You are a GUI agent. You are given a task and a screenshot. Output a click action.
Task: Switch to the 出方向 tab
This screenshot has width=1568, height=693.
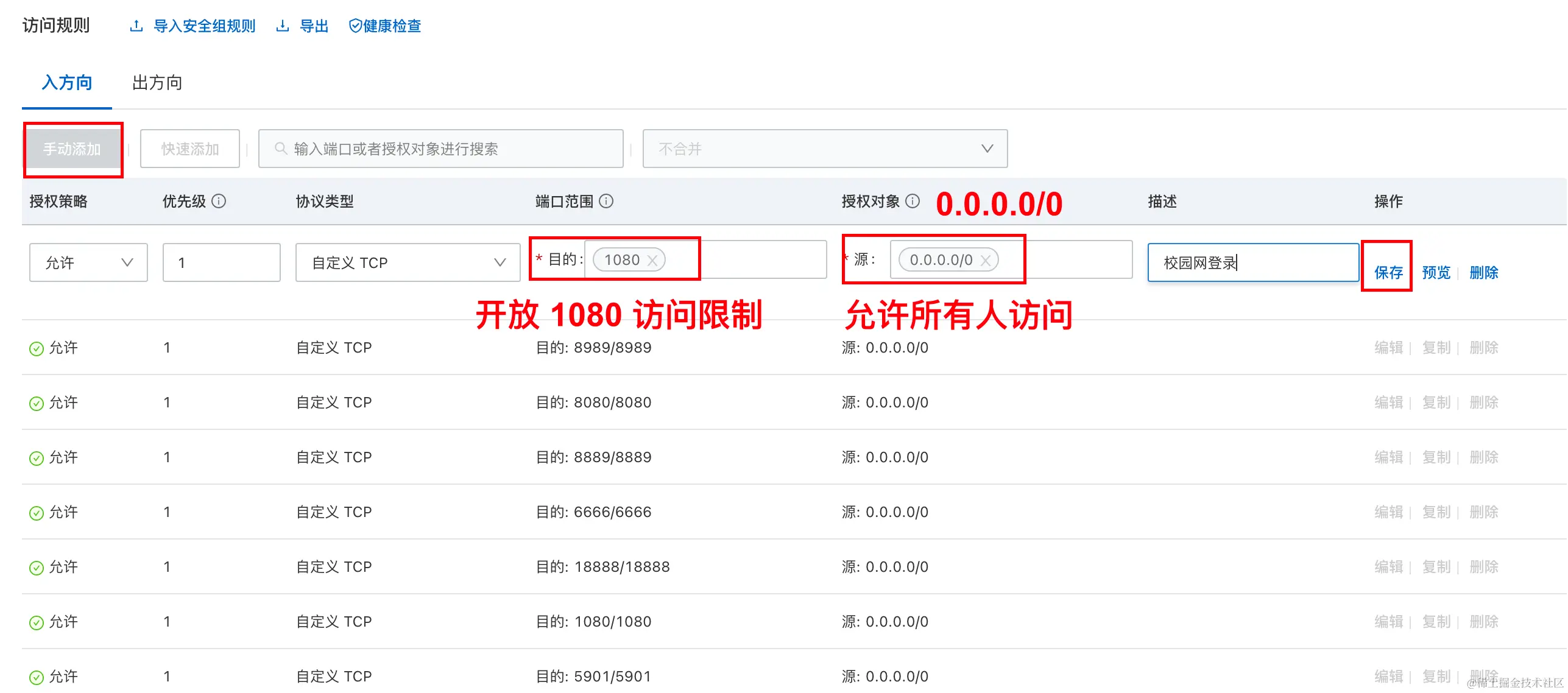click(x=157, y=82)
